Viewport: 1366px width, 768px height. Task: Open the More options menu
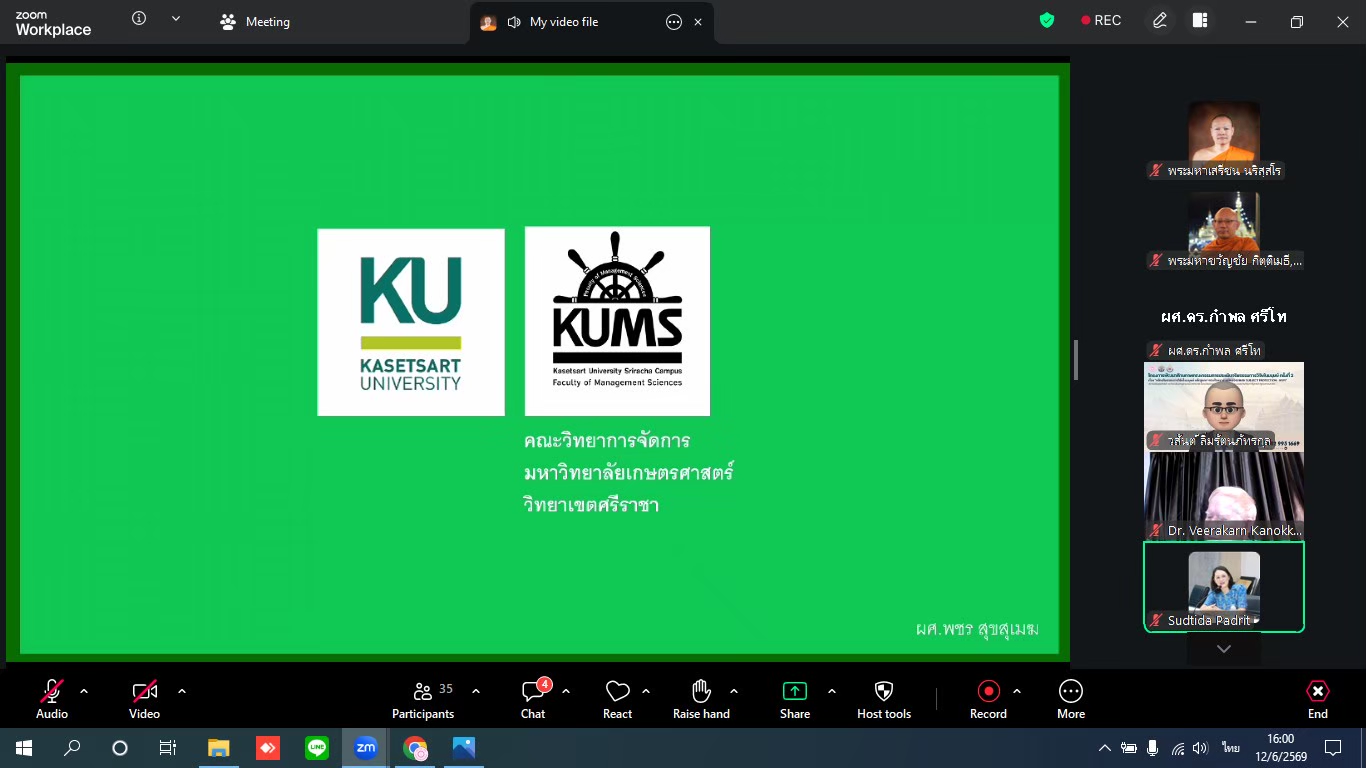(1071, 699)
